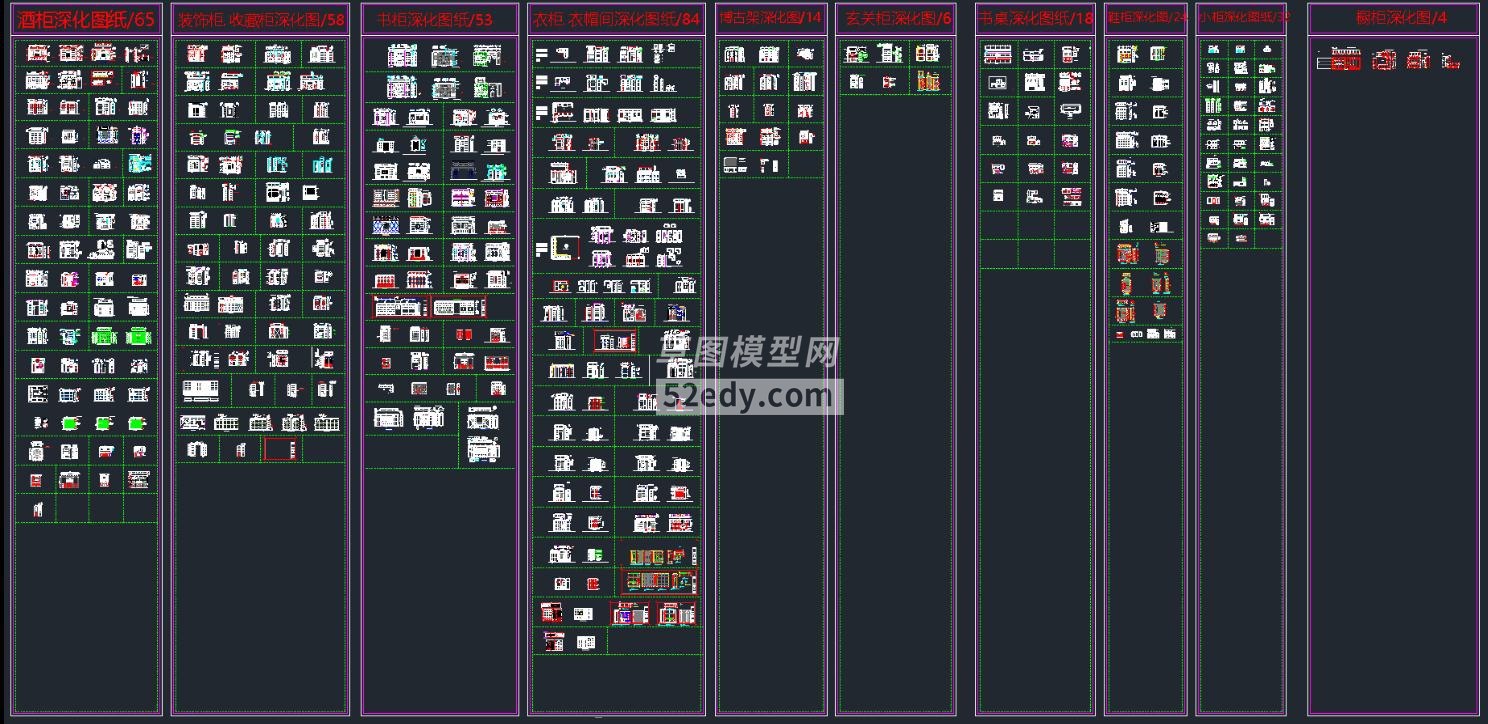The height and width of the screenshot is (724, 1488).
Task: Select the 酒柜深化图纸/65 column title
Action: [86, 19]
